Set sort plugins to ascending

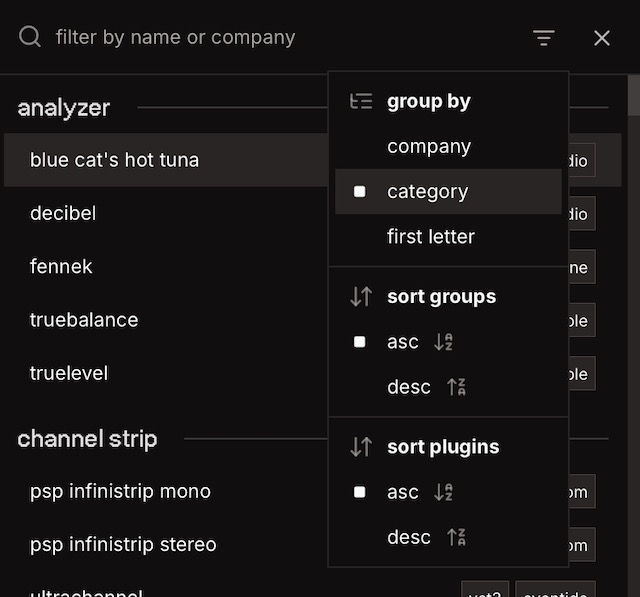(x=403, y=492)
